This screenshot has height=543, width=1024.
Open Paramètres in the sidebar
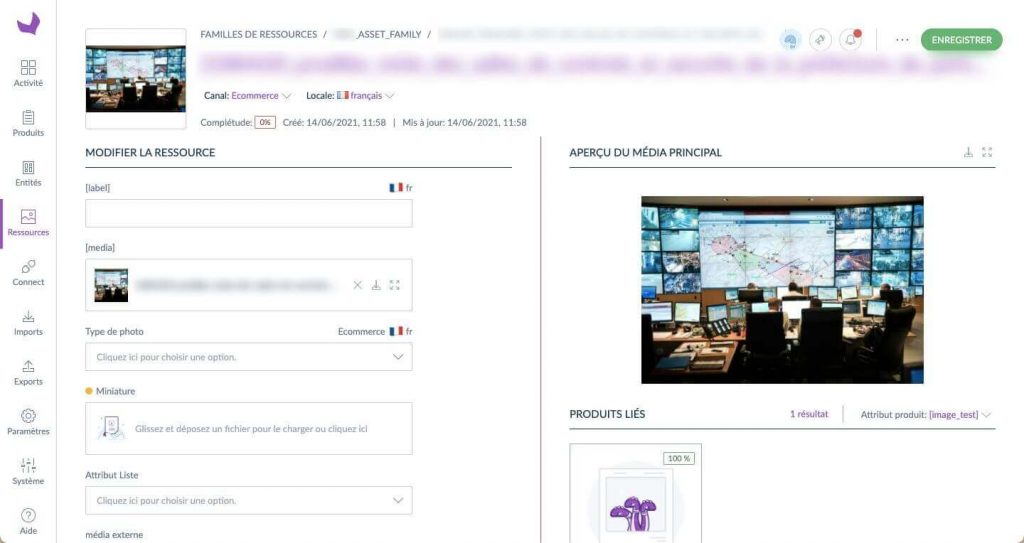point(28,421)
